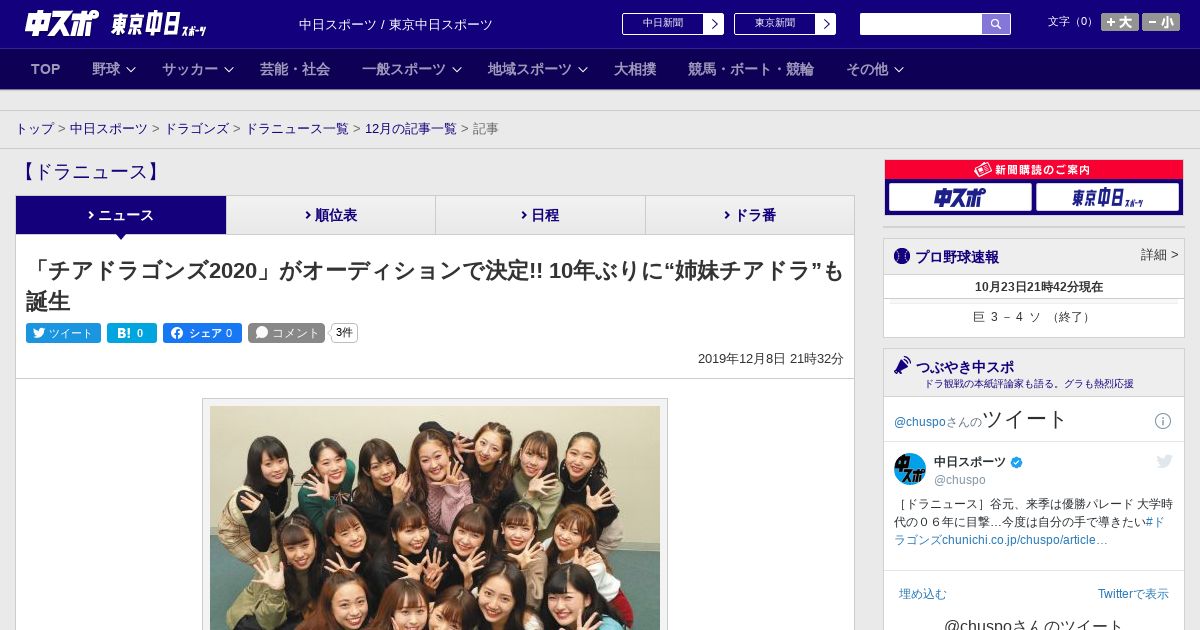Go to トップ breadcrumb link

pyautogui.click(x=34, y=129)
